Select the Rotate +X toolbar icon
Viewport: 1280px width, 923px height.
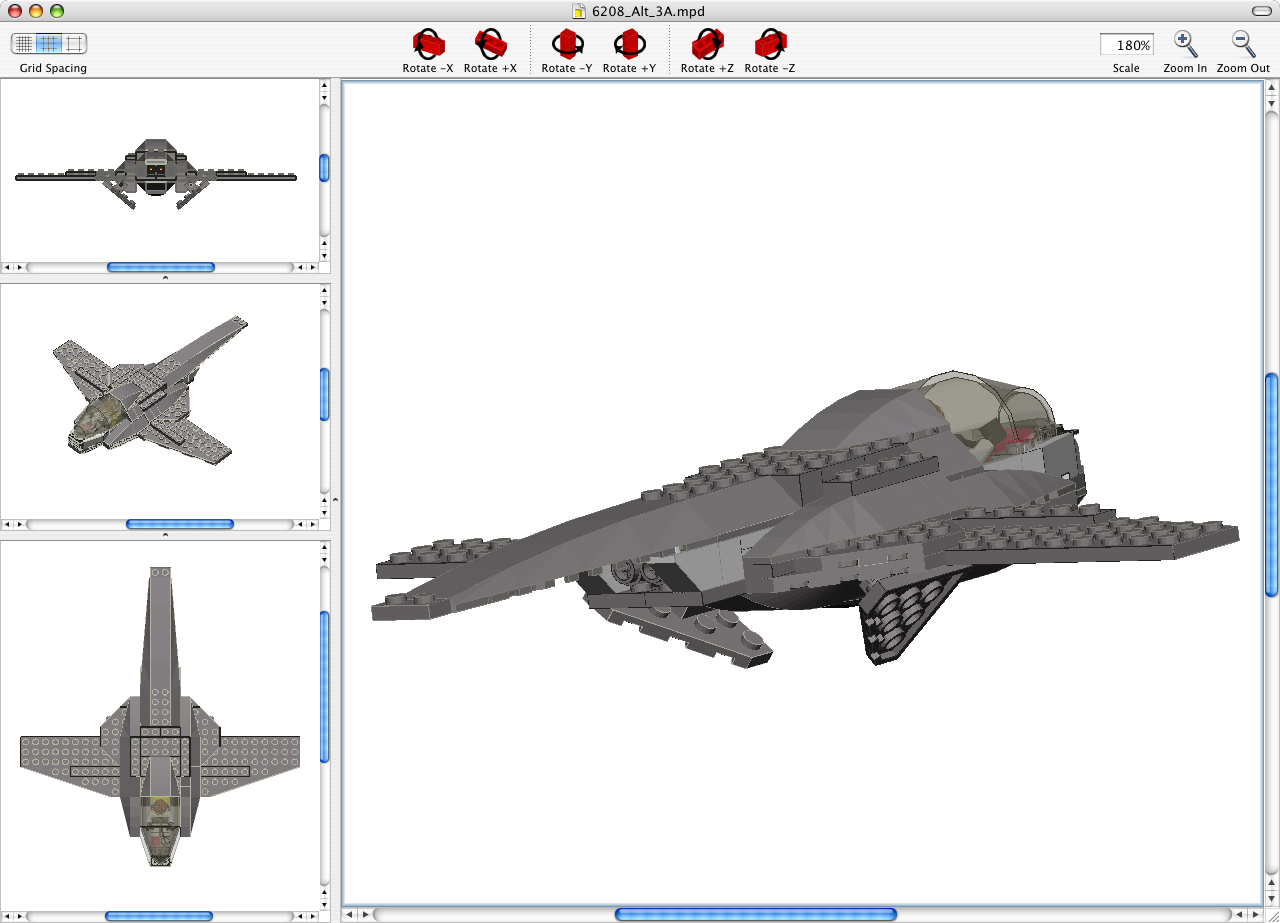(490, 44)
